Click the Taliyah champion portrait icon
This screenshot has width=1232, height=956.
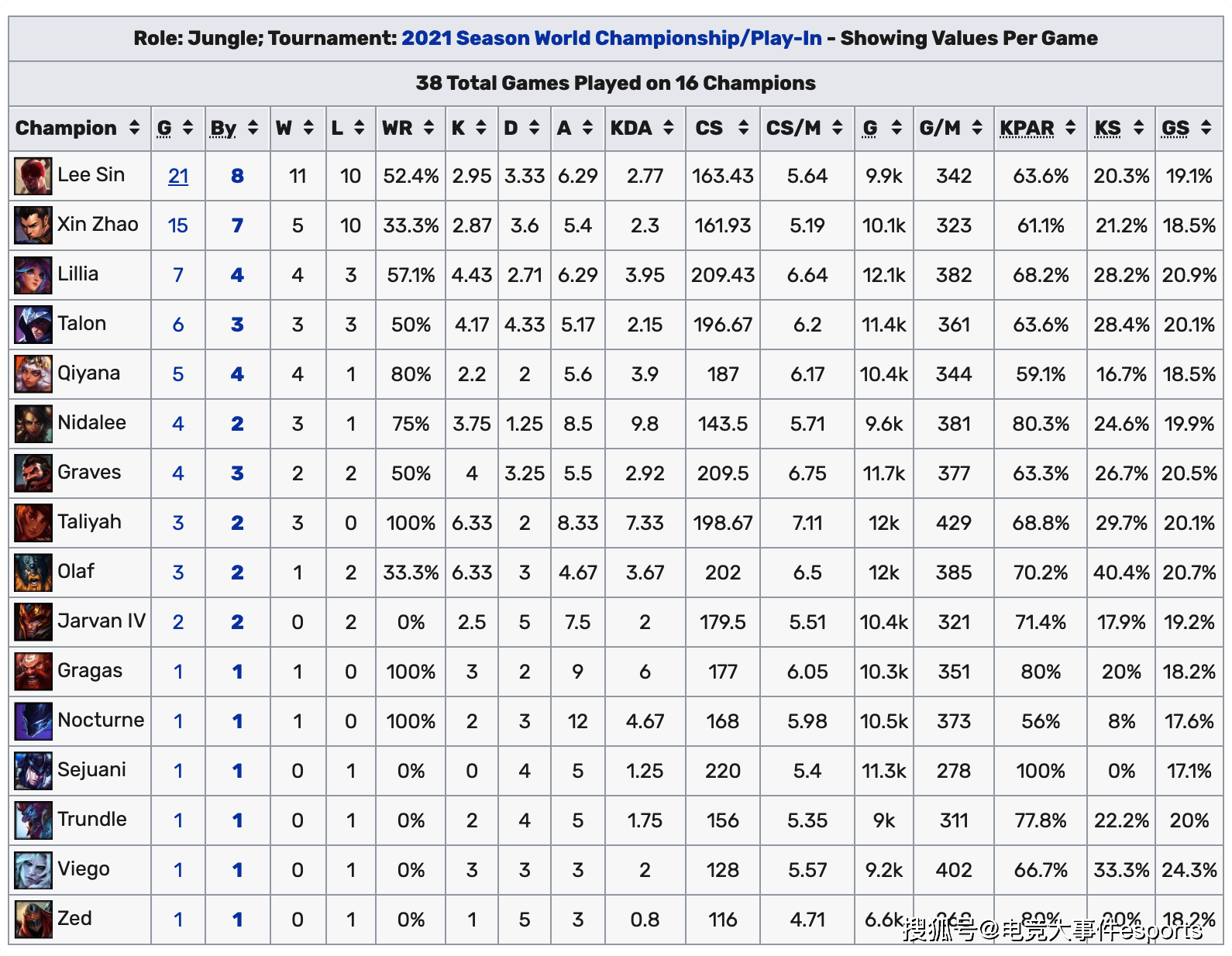(33, 523)
